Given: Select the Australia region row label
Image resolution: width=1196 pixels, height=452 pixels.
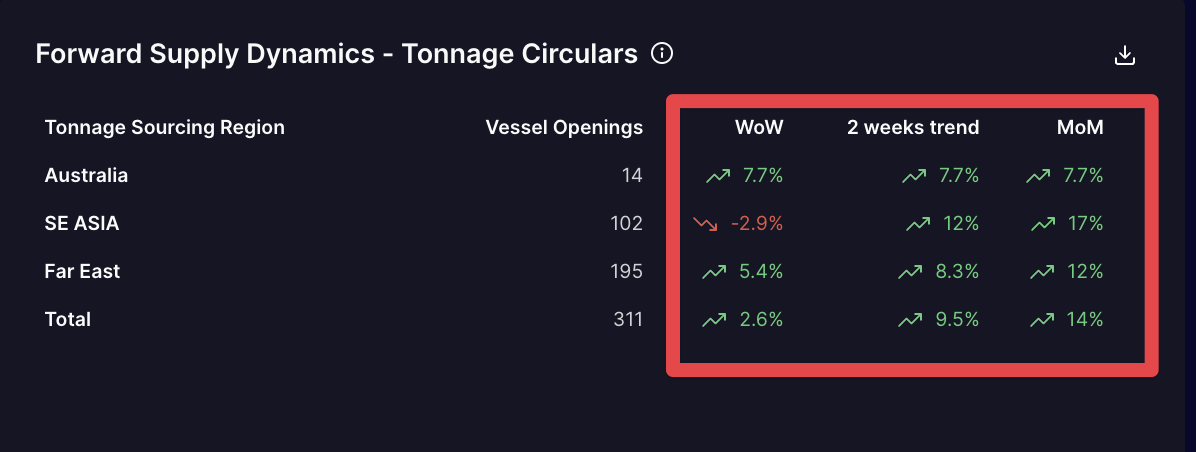Looking at the screenshot, I should pyautogui.click(x=86, y=176).
